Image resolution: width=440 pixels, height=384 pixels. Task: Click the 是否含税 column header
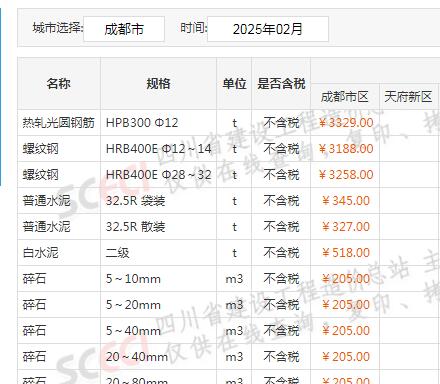tap(281, 83)
